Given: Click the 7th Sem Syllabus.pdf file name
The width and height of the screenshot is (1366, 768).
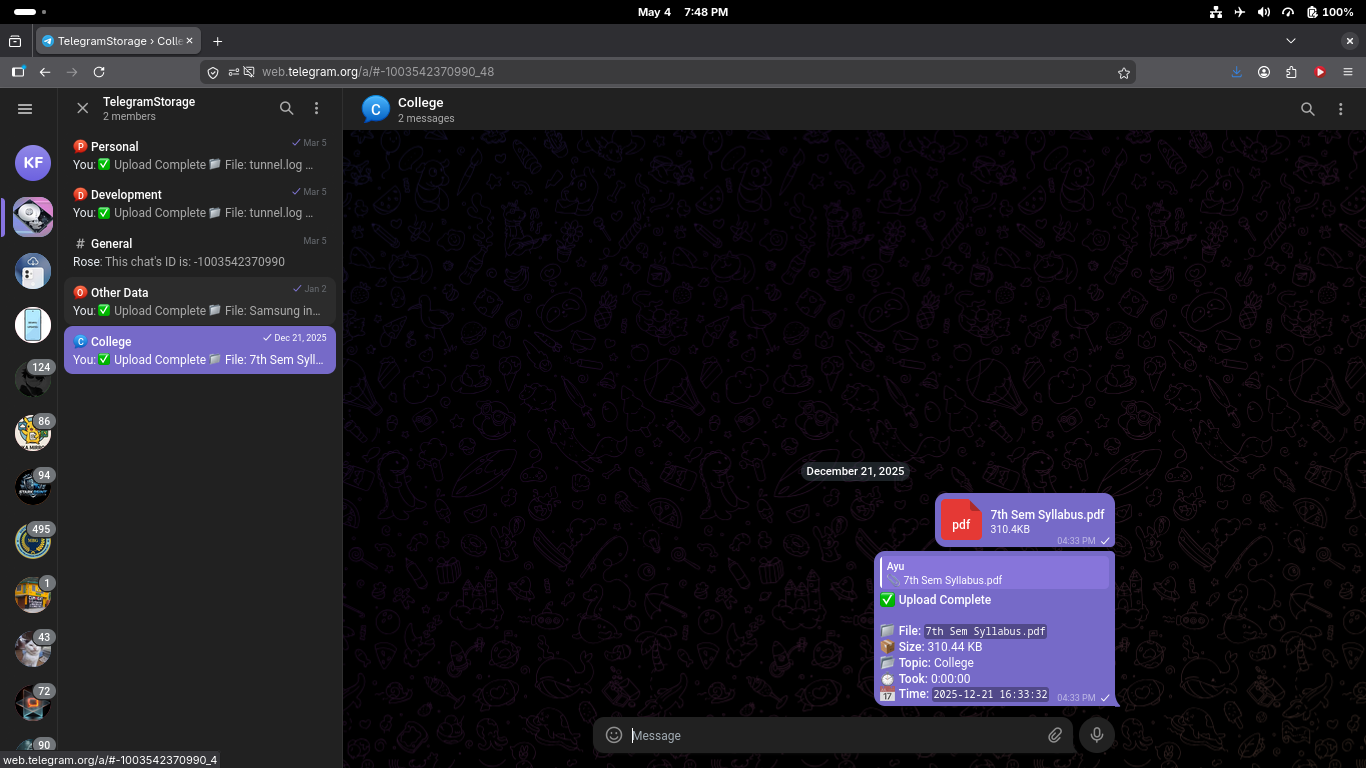Looking at the screenshot, I should (1047, 514).
